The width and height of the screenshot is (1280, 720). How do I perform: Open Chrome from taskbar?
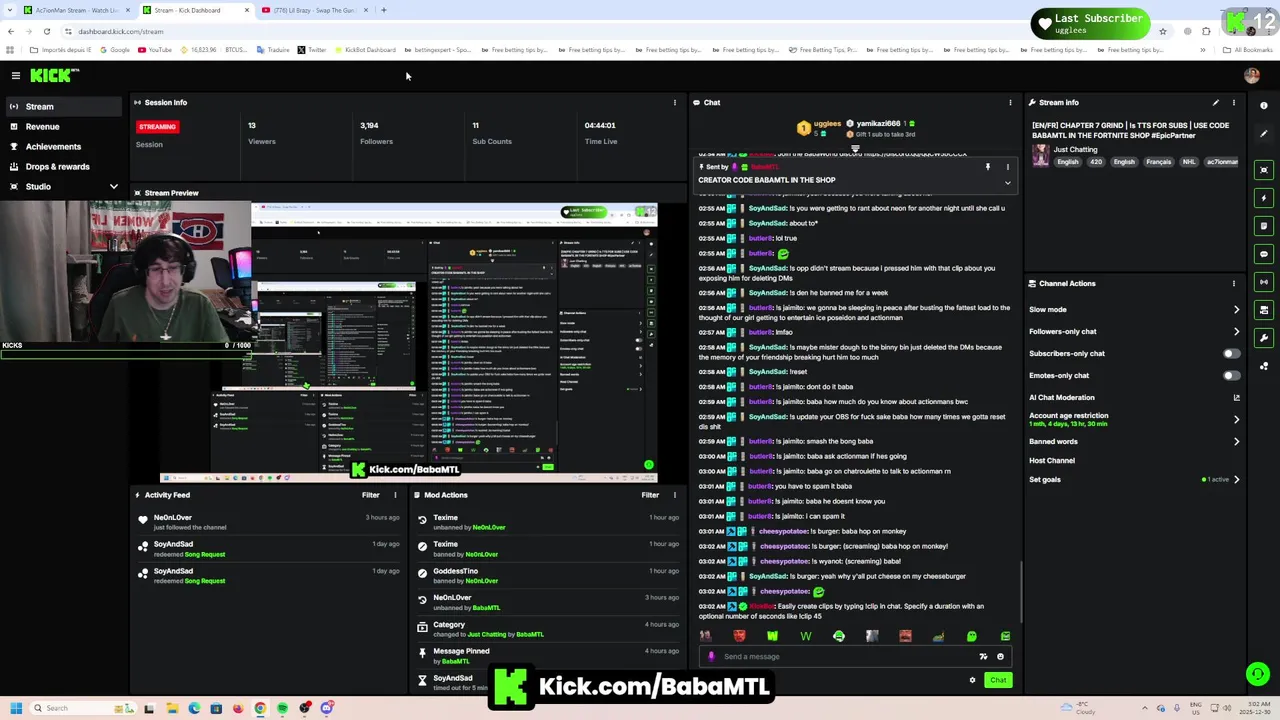260,708
